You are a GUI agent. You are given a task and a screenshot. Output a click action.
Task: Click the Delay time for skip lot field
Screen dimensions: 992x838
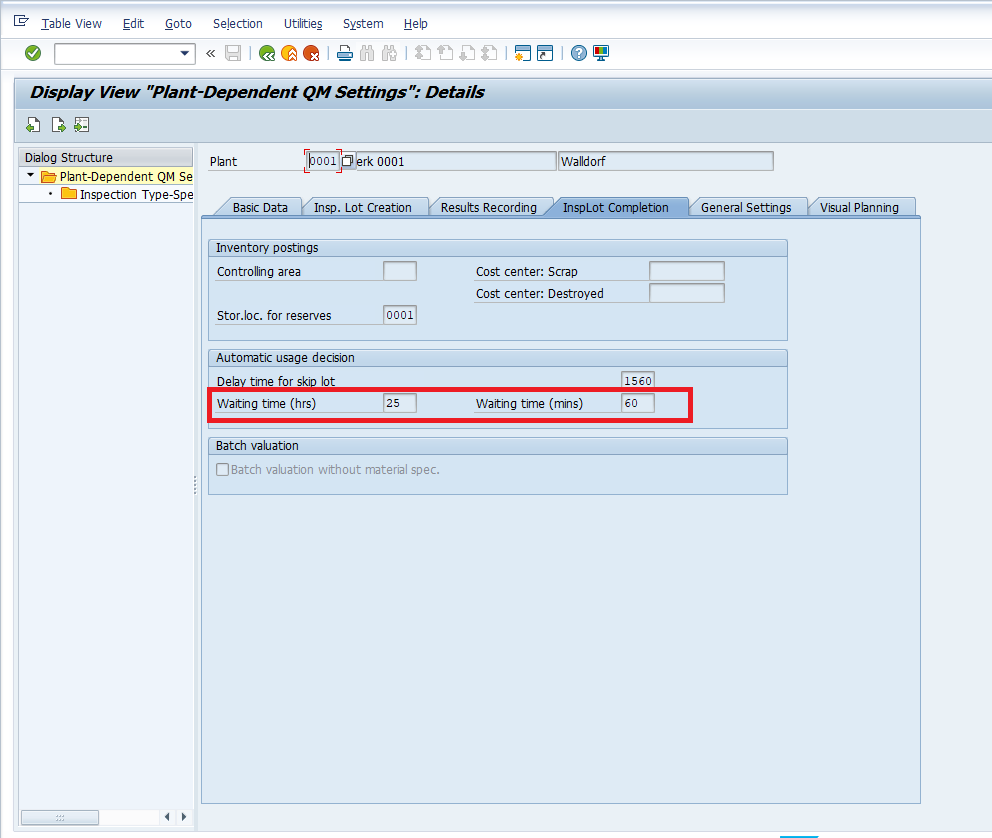(638, 381)
